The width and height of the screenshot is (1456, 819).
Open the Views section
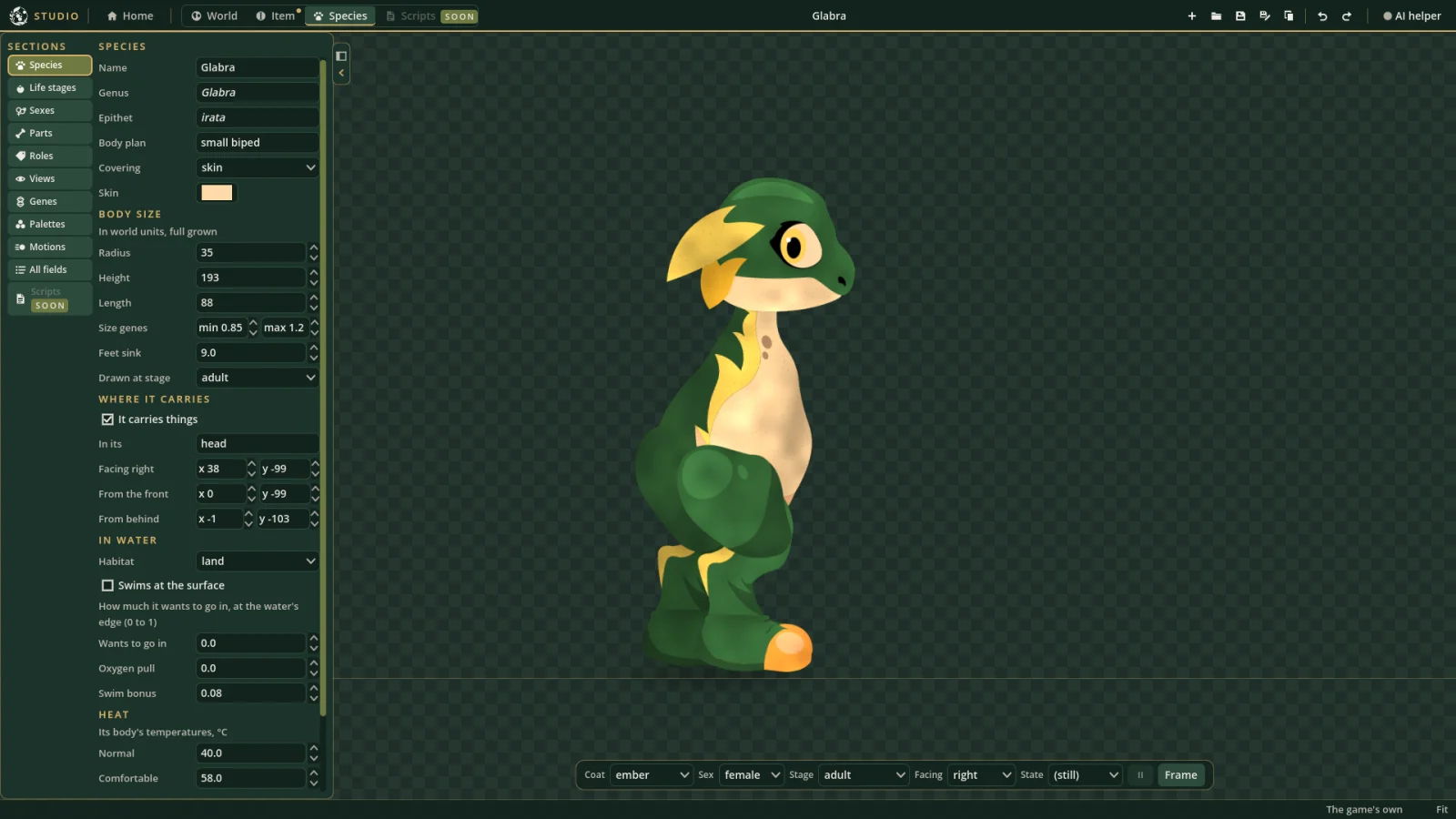pos(50,179)
